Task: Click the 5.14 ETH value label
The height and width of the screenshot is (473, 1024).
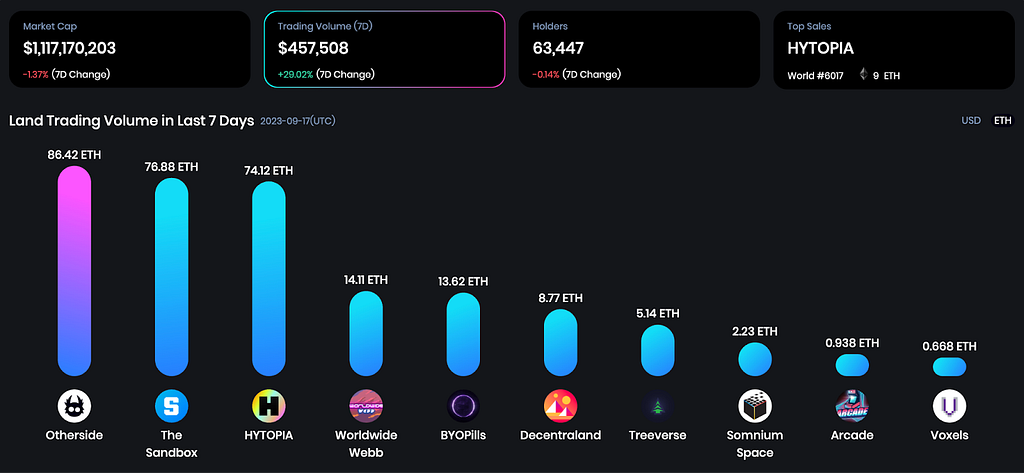Action: (x=658, y=314)
